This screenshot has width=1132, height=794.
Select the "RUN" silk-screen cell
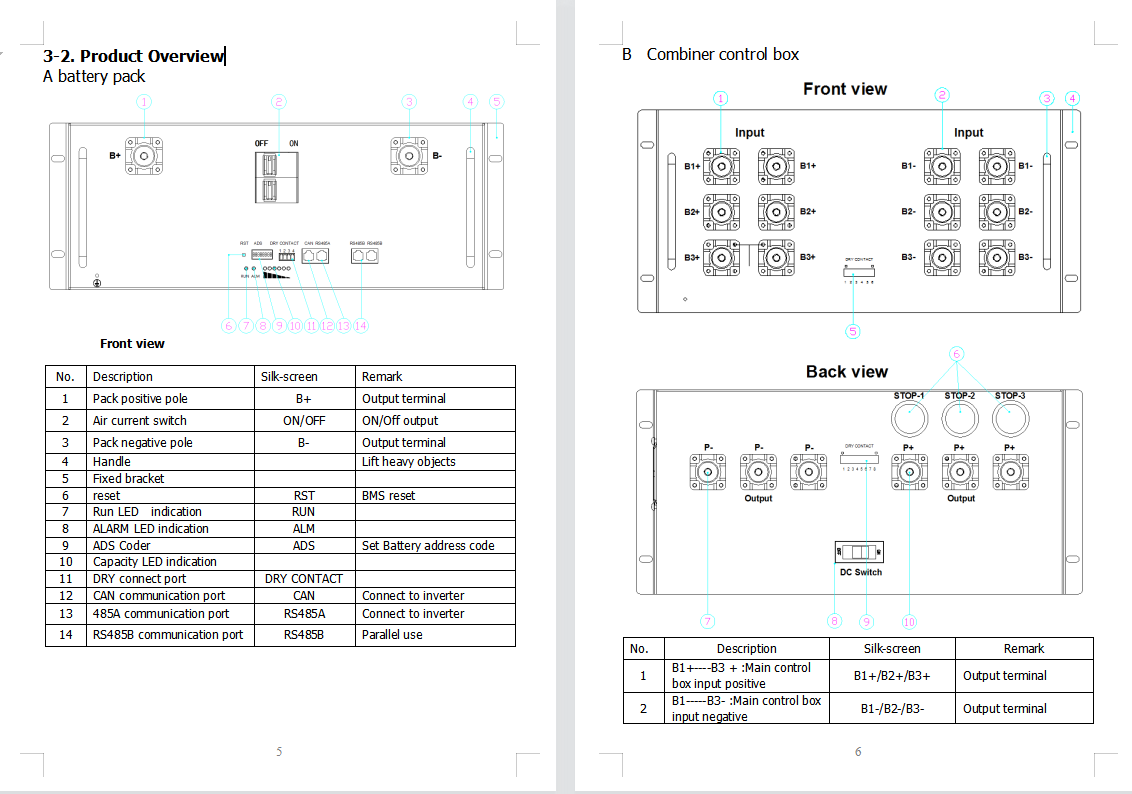click(303, 512)
